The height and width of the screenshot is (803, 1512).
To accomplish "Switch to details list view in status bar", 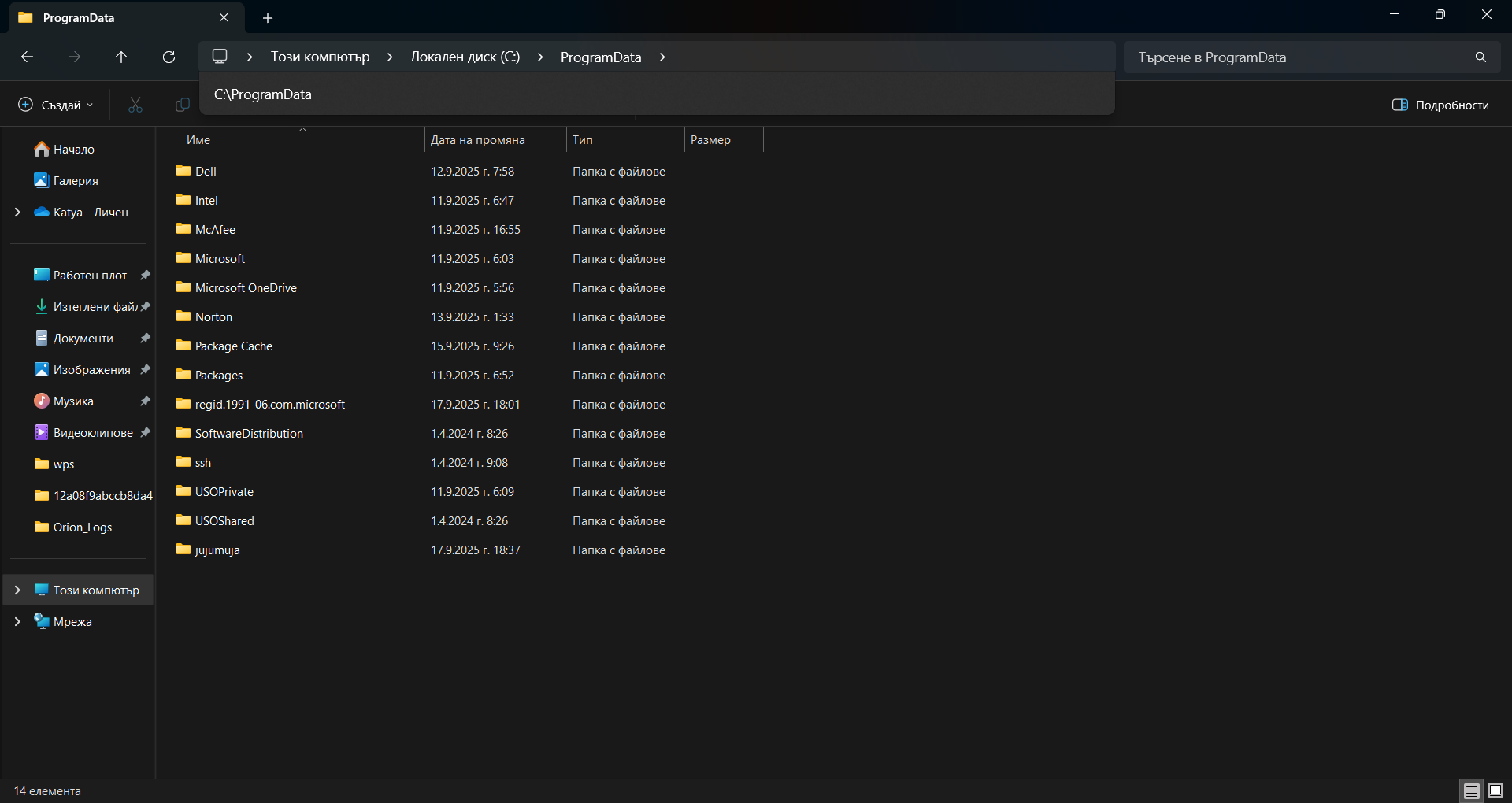I will pos(1471,790).
